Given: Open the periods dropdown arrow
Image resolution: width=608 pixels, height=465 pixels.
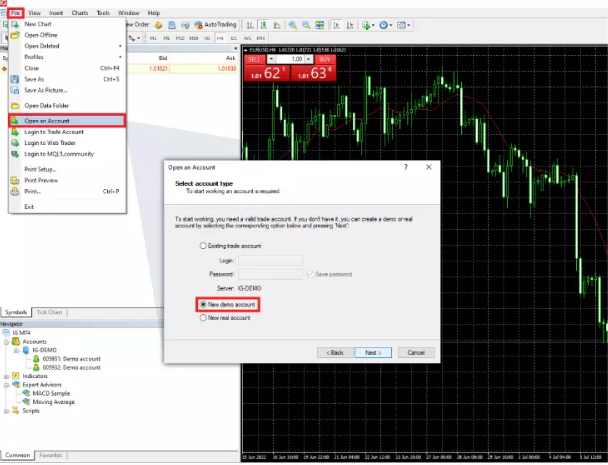Looking at the screenshot, I should coord(390,26).
